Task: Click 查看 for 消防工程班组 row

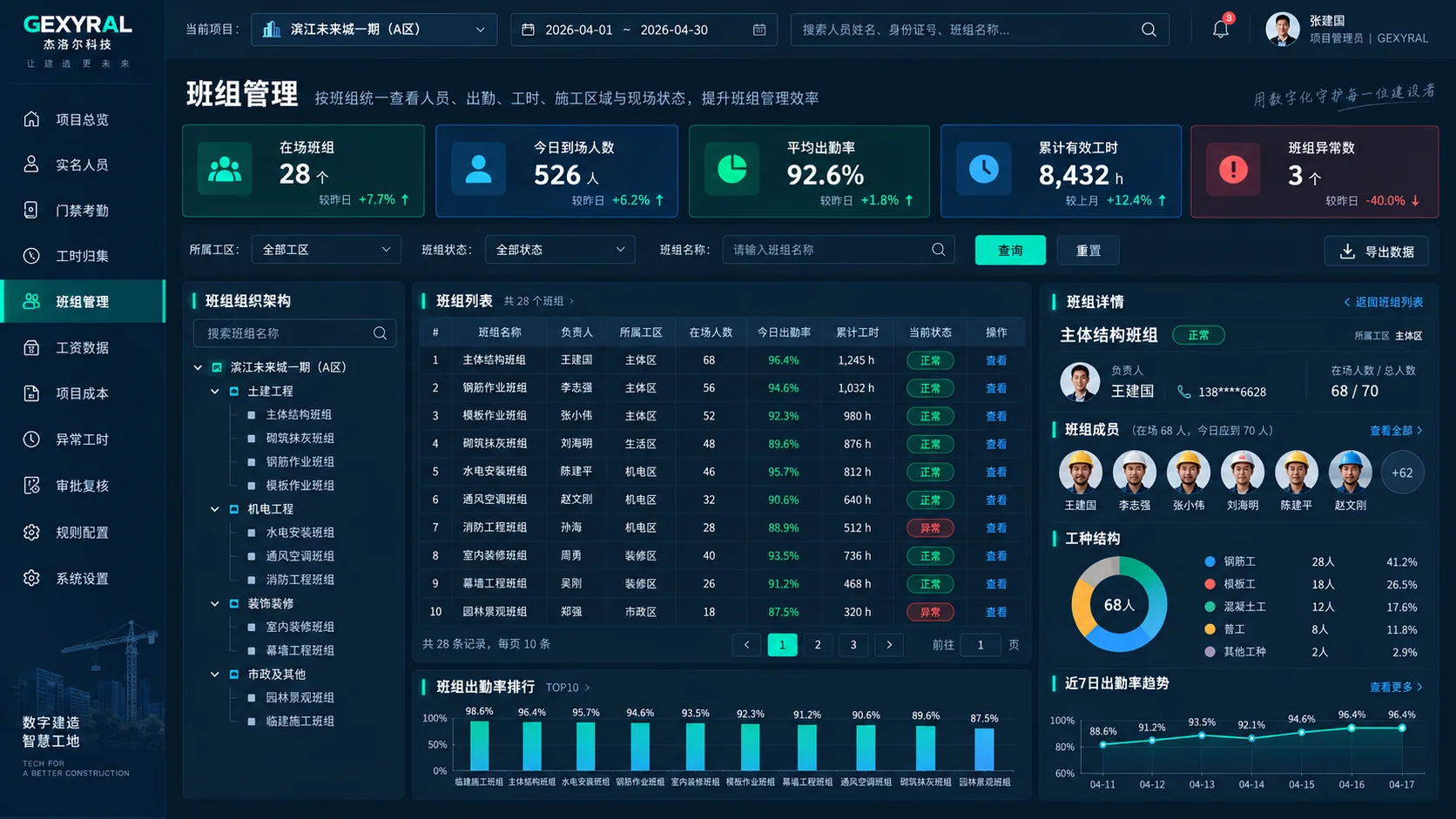Action: tap(995, 527)
